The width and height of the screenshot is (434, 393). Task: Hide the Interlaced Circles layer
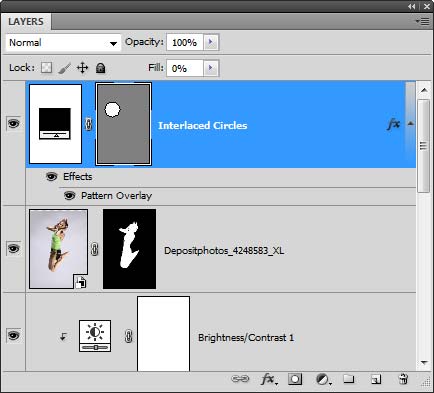pyautogui.click(x=13, y=124)
